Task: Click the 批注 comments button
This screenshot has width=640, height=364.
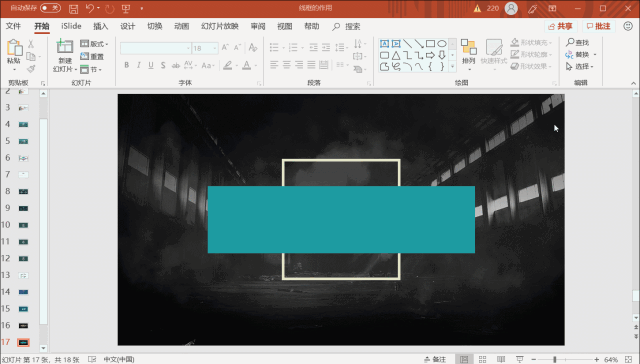Action: click(x=598, y=26)
